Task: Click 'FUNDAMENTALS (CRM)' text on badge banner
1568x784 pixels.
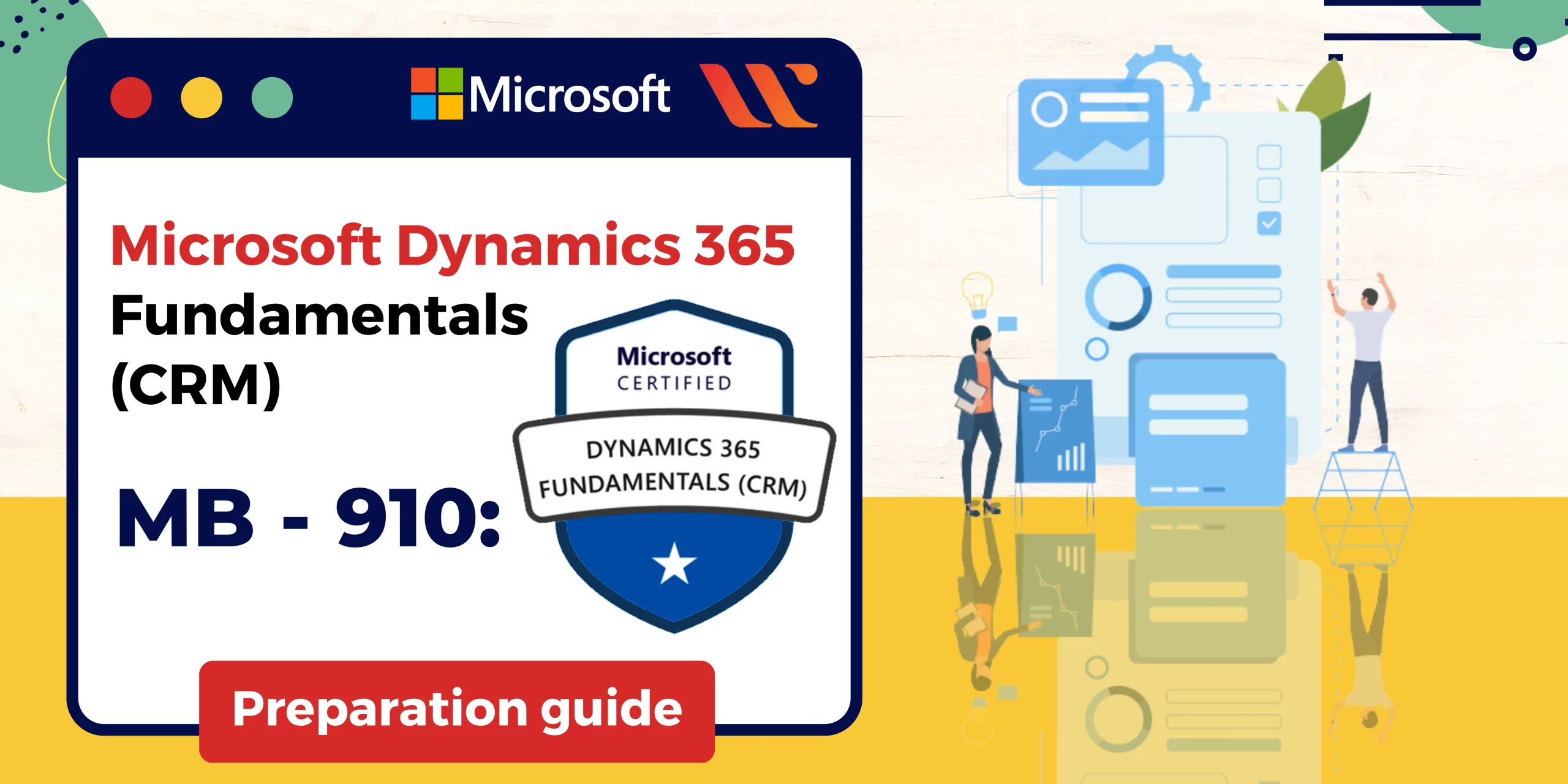Action: (x=673, y=485)
